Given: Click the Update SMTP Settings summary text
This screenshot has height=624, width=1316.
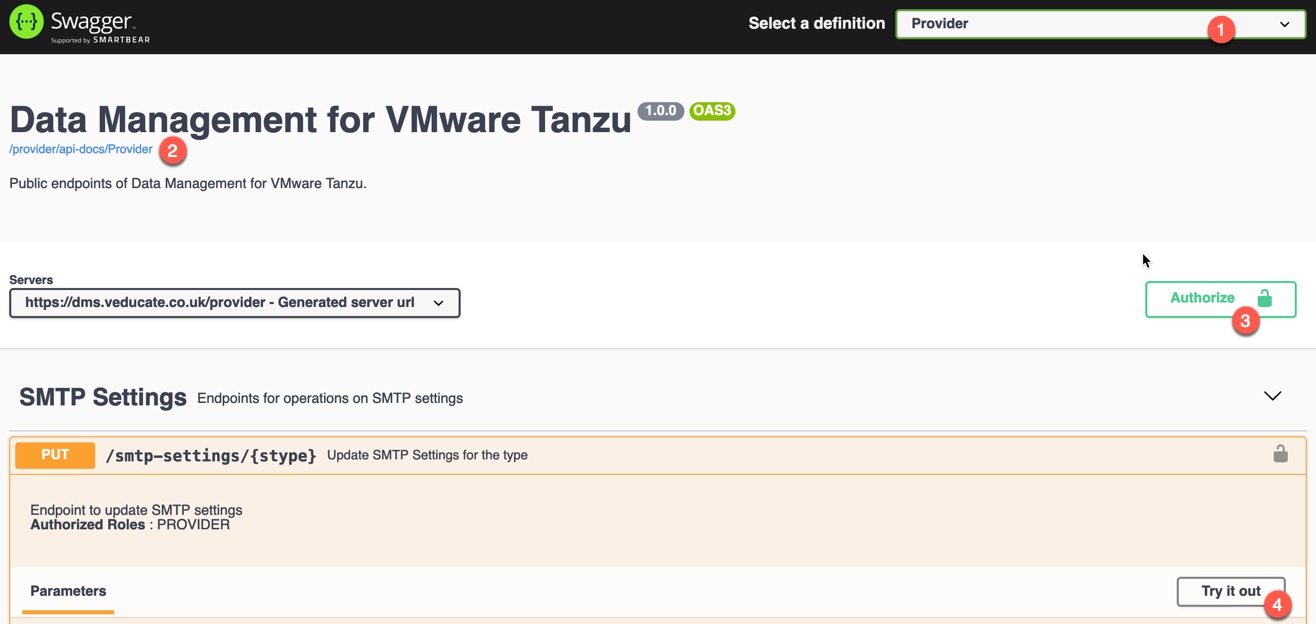Looking at the screenshot, I should (427, 455).
